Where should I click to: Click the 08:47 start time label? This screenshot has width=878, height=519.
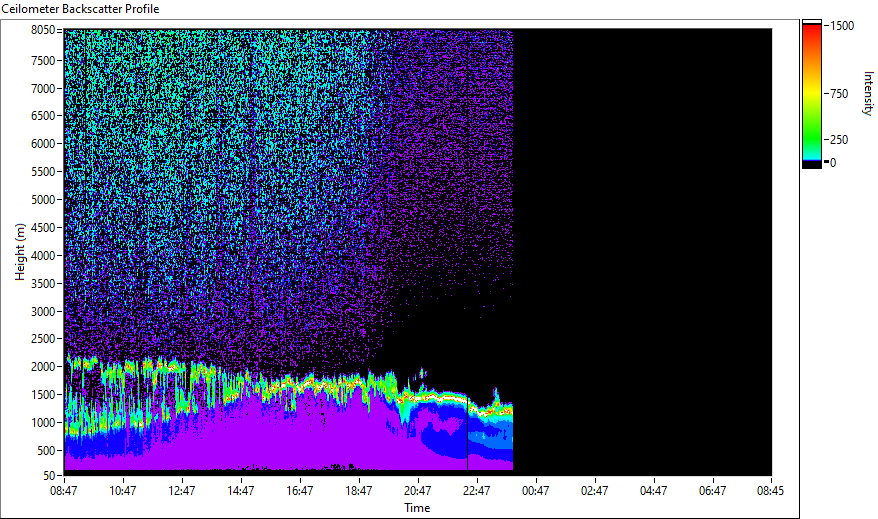[64, 491]
